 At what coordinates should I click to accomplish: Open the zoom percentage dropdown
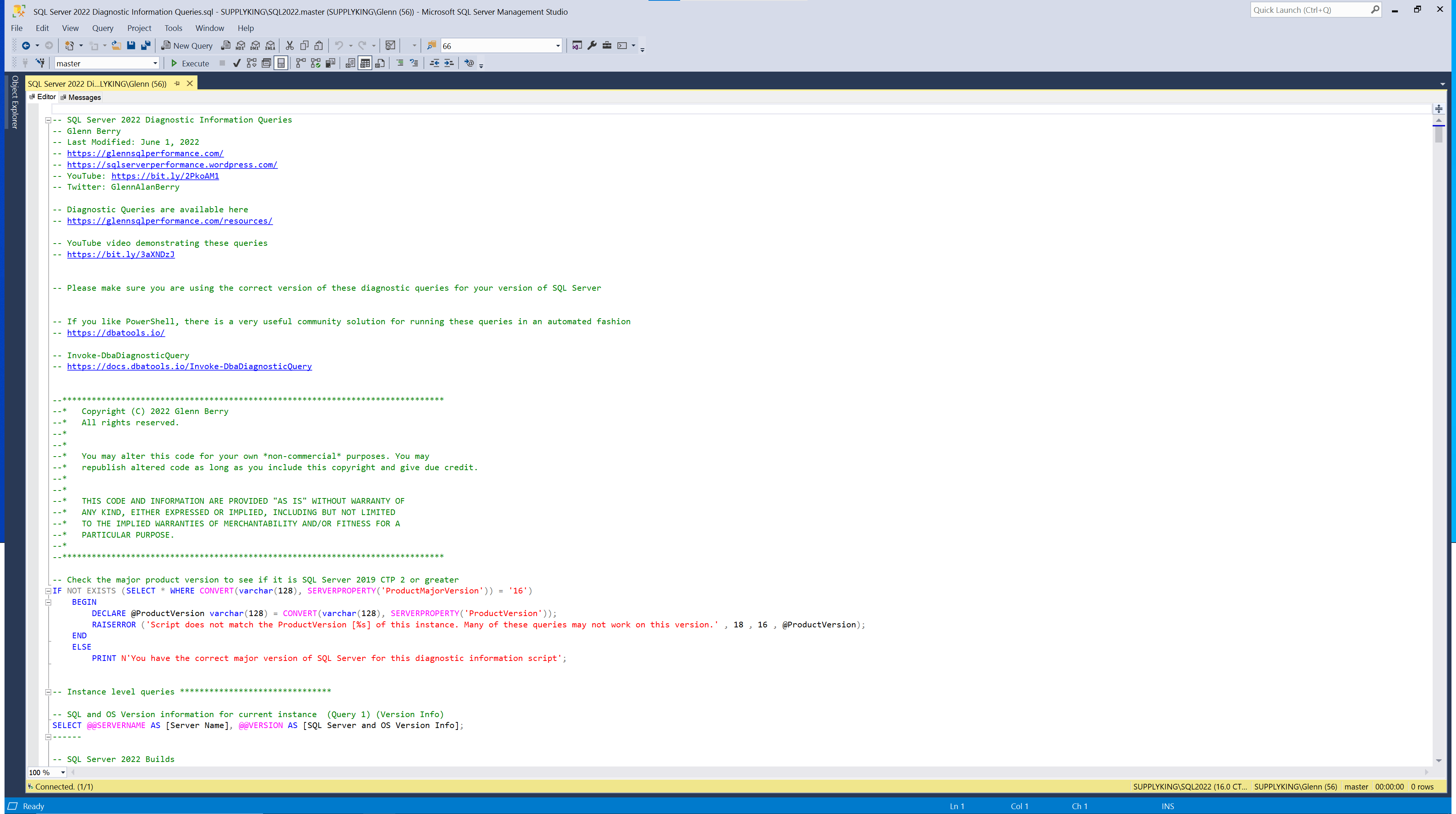[x=63, y=772]
